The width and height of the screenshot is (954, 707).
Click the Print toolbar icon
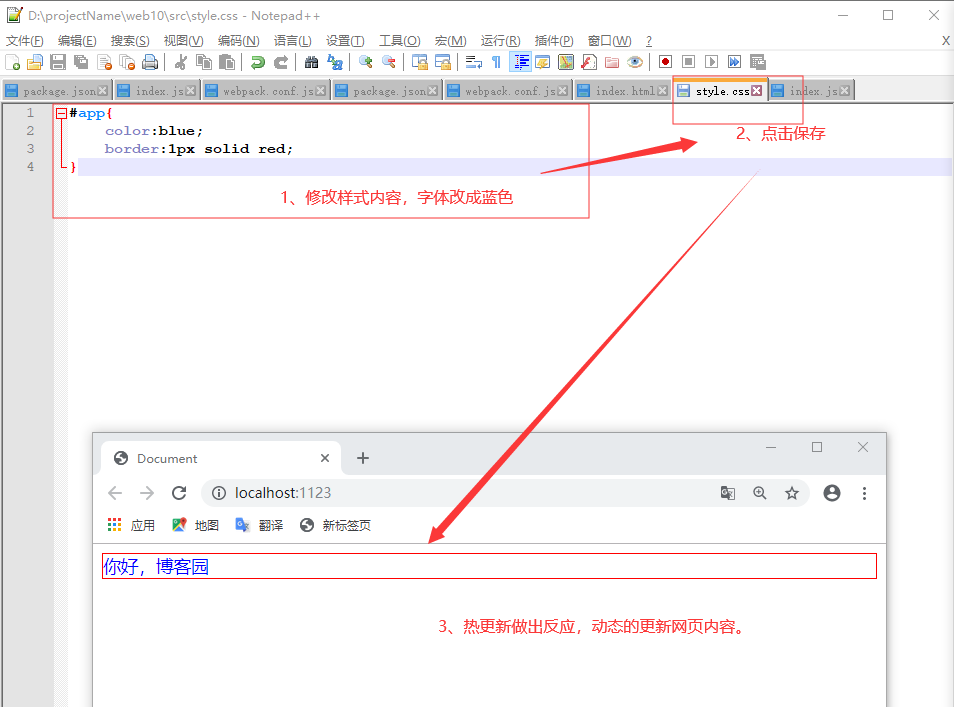150,62
